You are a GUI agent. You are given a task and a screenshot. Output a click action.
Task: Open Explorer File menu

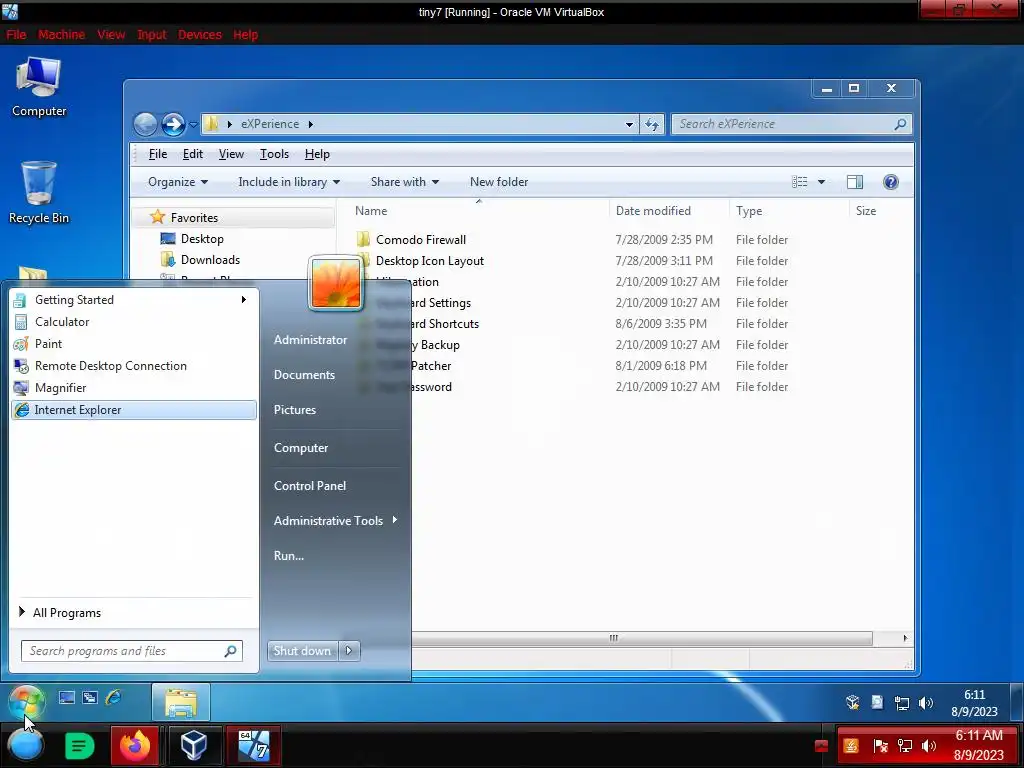coord(158,154)
